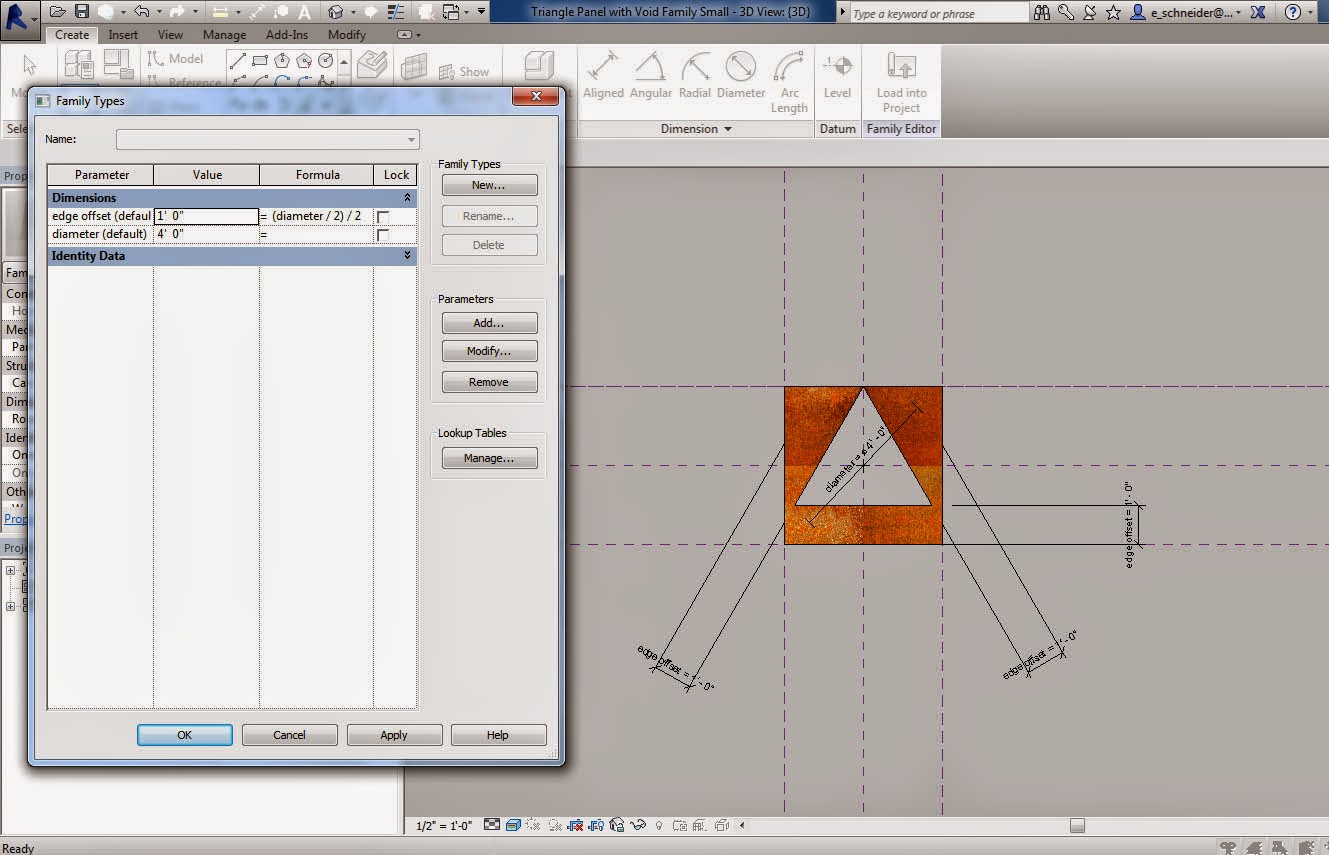
Task: Click the Visual Style cube icon in view control bar
Action: pyautogui.click(x=513, y=825)
